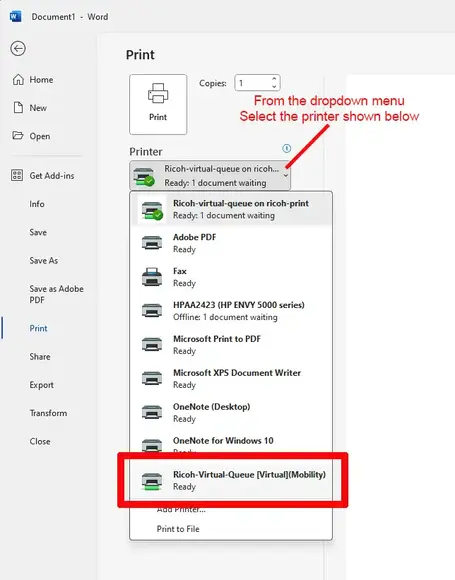Select the Adobe PDF printer
The height and width of the screenshot is (580, 455).
pyautogui.click(x=231, y=243)
